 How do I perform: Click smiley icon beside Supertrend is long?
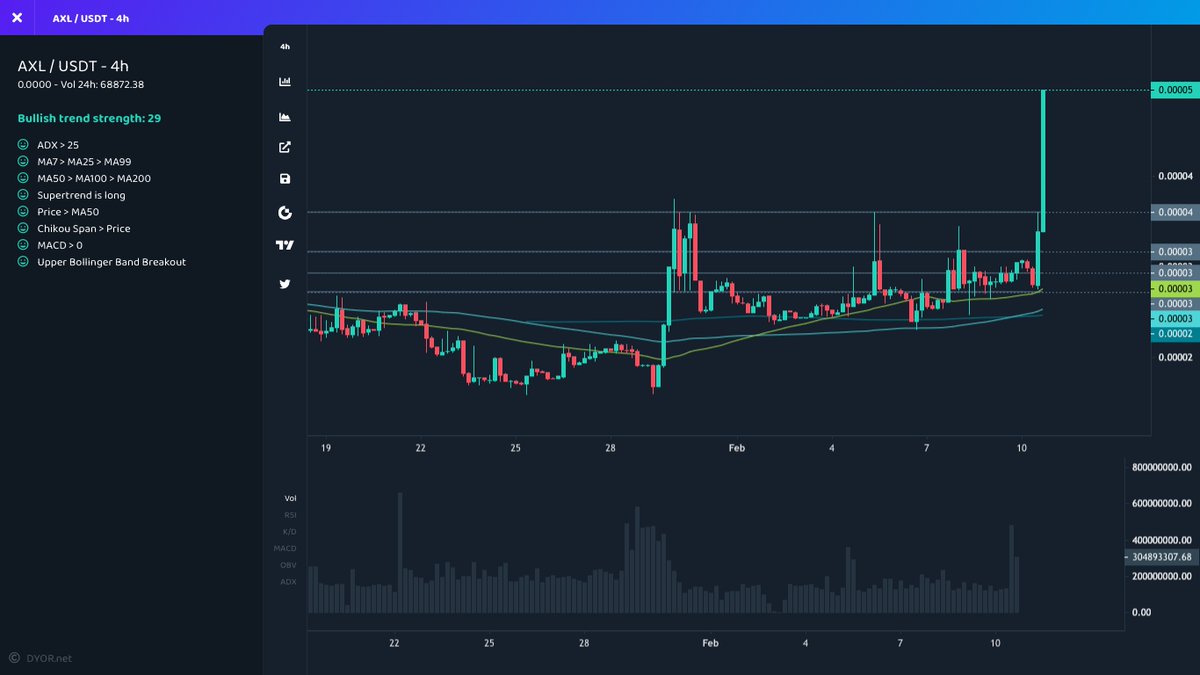[x=23, y=195]
